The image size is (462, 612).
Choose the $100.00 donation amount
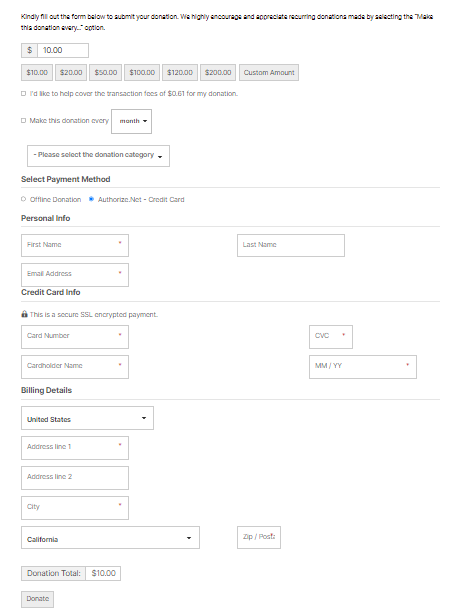pyautogui.click(x=142, y=73)
